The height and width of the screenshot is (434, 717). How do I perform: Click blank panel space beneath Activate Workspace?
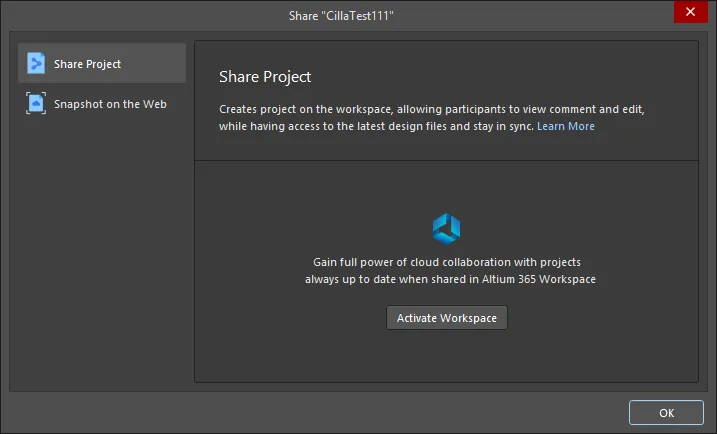[x=447, y=356]
